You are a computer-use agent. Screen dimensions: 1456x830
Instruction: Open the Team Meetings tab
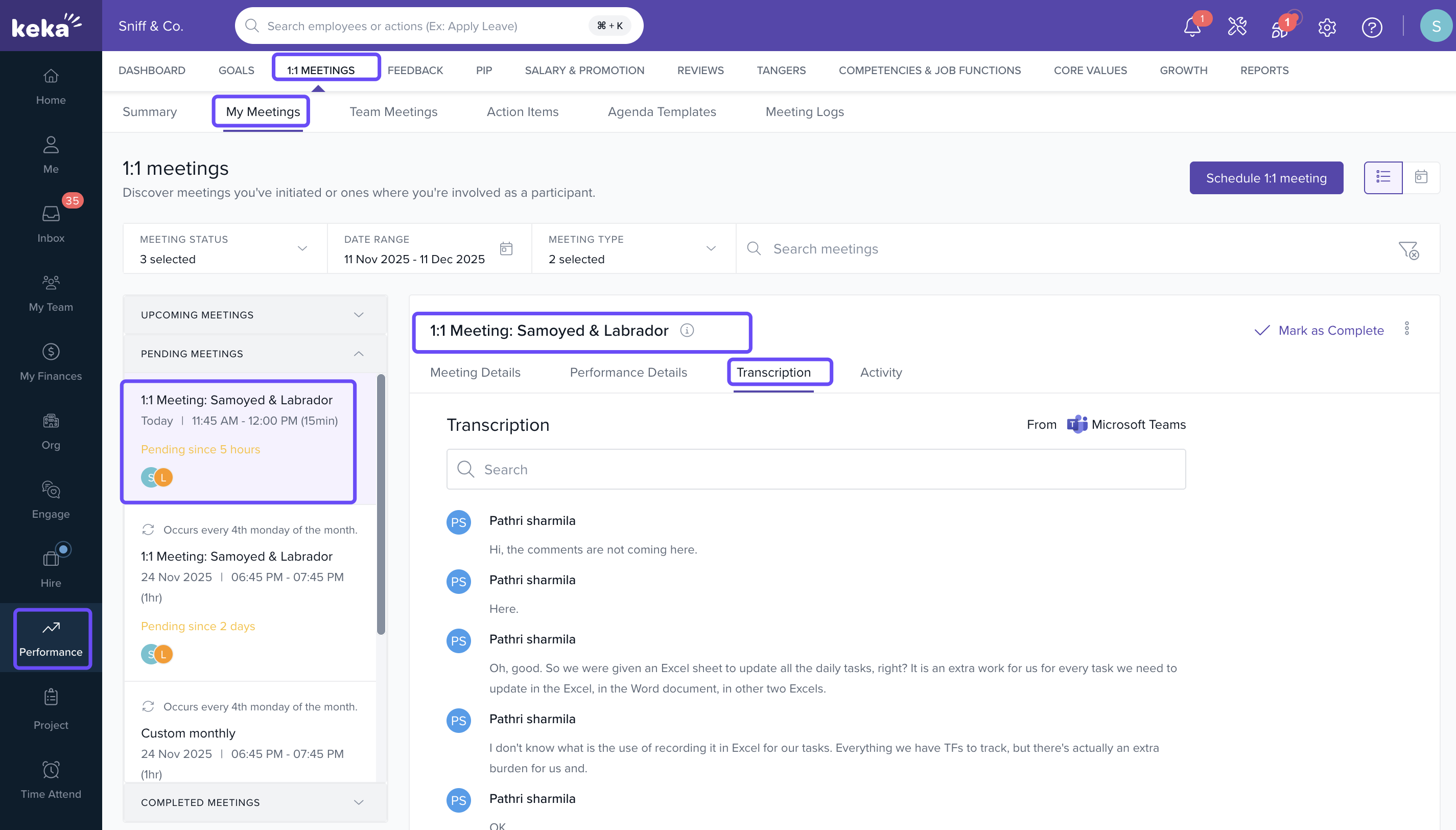(x=393, y=112)
